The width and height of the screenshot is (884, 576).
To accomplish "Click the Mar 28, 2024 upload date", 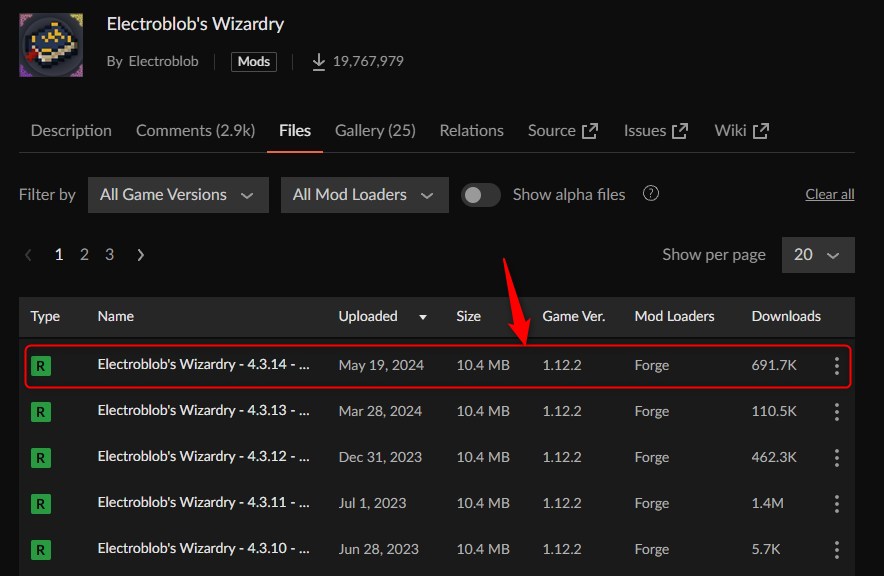I will pos(380,411).
